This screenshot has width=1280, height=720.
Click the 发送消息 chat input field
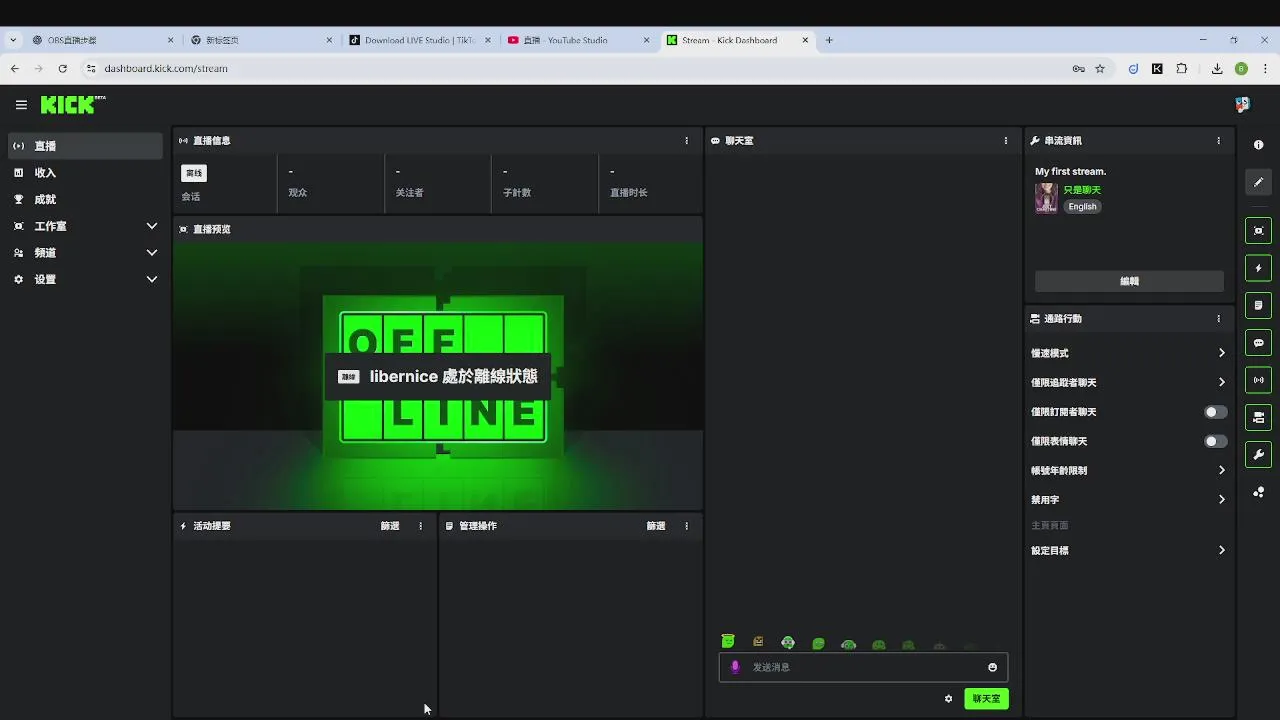pyautogui.click(x=863, y=667)
